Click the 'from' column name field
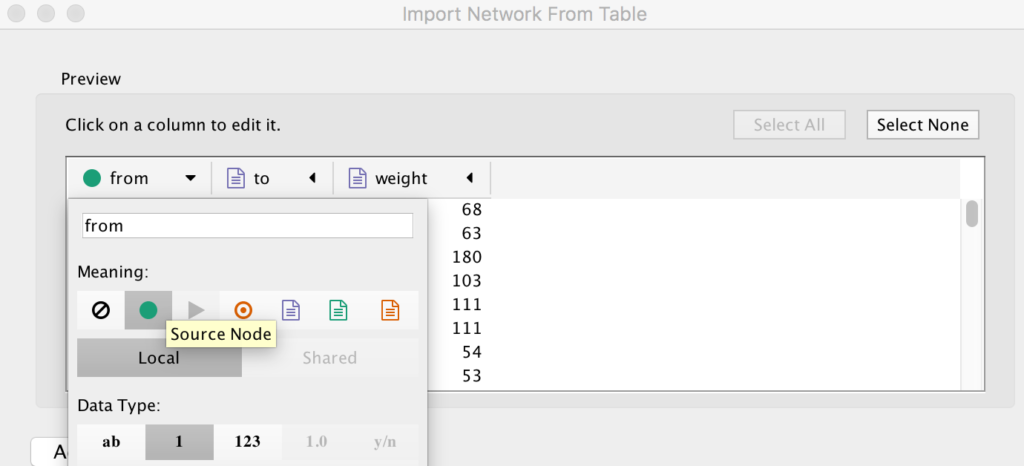 click(248, 226)
